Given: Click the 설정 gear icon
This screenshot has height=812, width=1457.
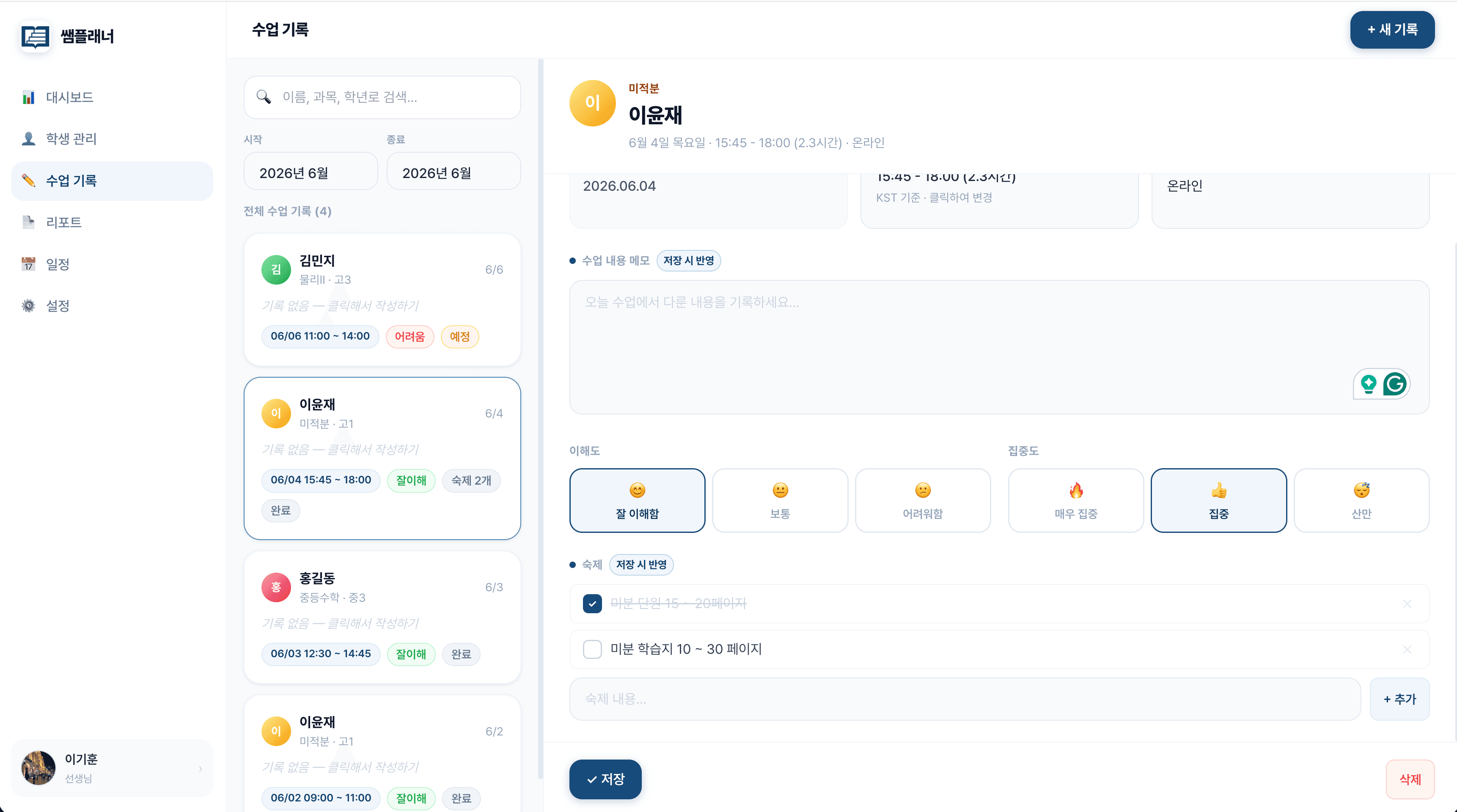Looking at the screenshot, I should coord(28,306).
